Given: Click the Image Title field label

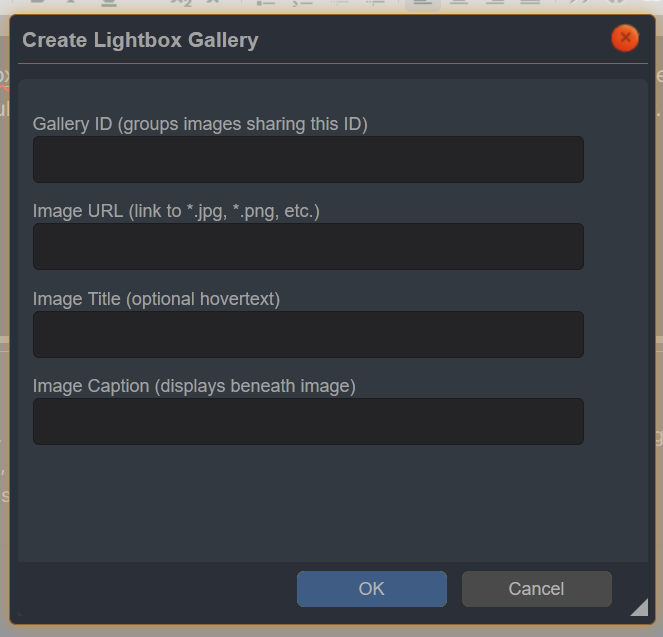Looking at the screenshot, I should coord(156,299).
